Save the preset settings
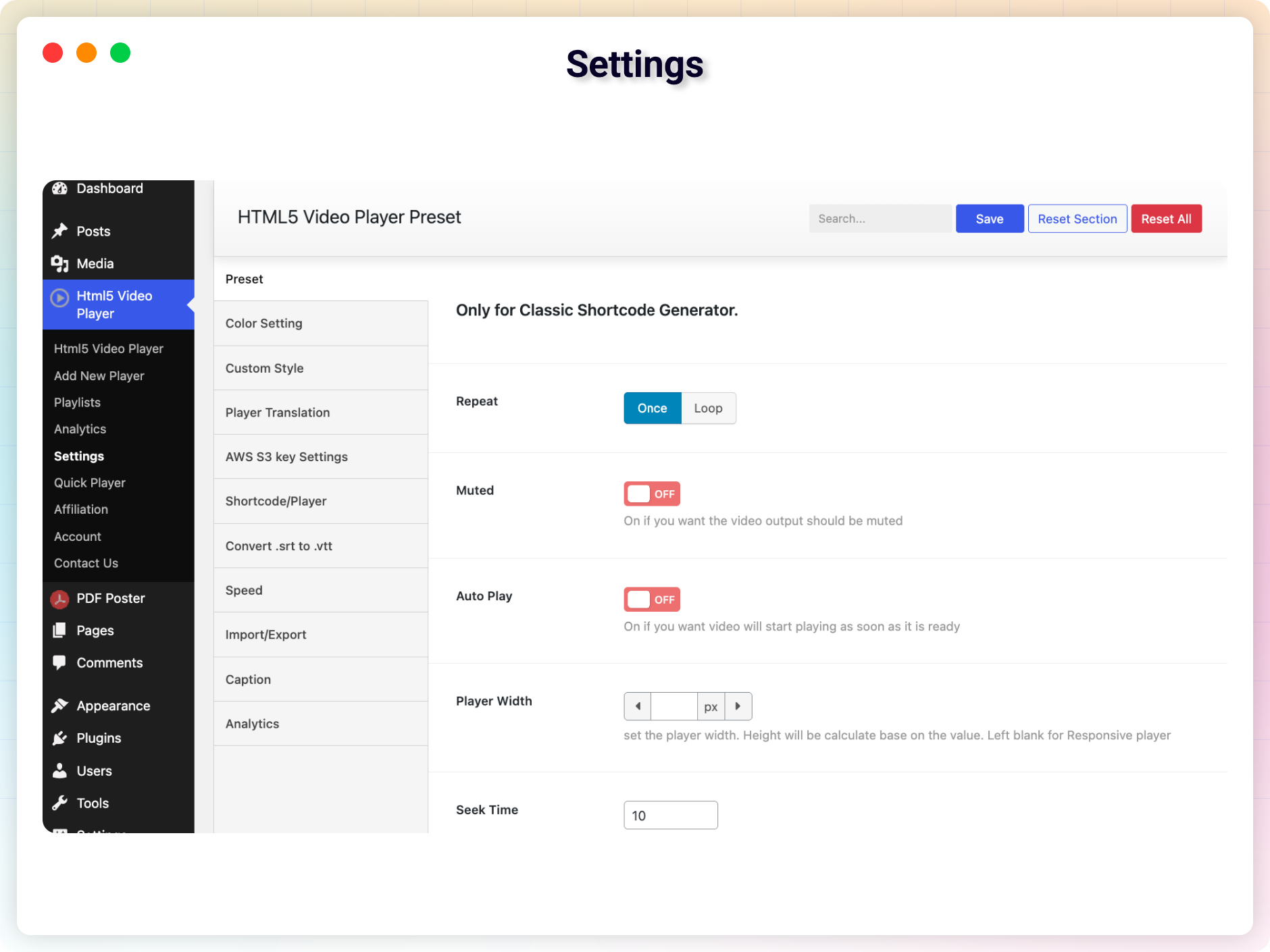1270x952 pixels. (x=990, y=219)
